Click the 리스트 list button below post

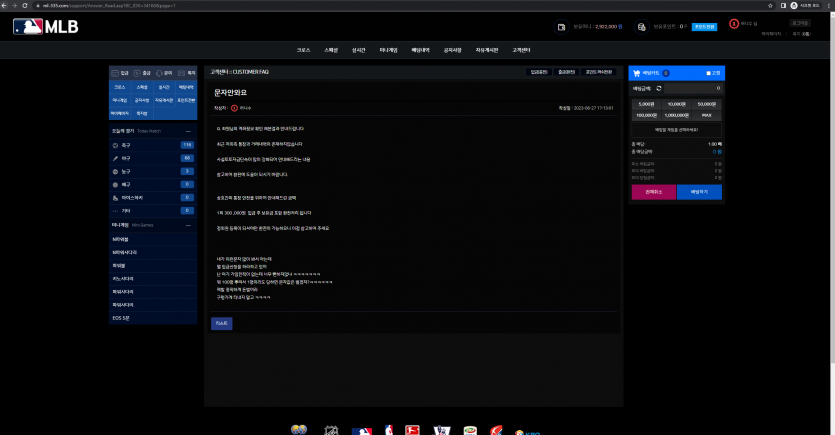click(222, 323)
